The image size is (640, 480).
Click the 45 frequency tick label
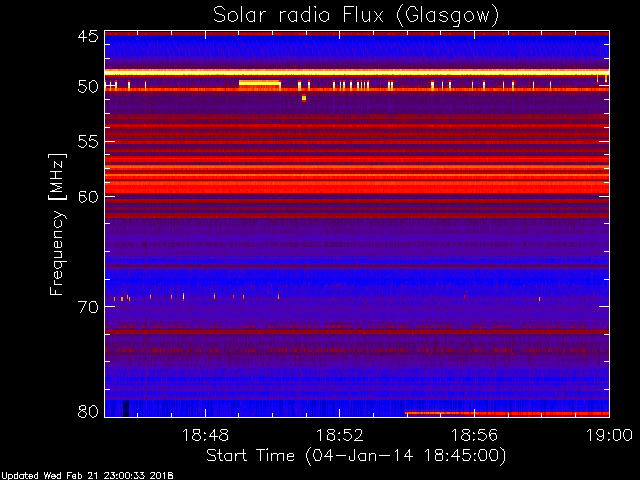tap(88, 36)
